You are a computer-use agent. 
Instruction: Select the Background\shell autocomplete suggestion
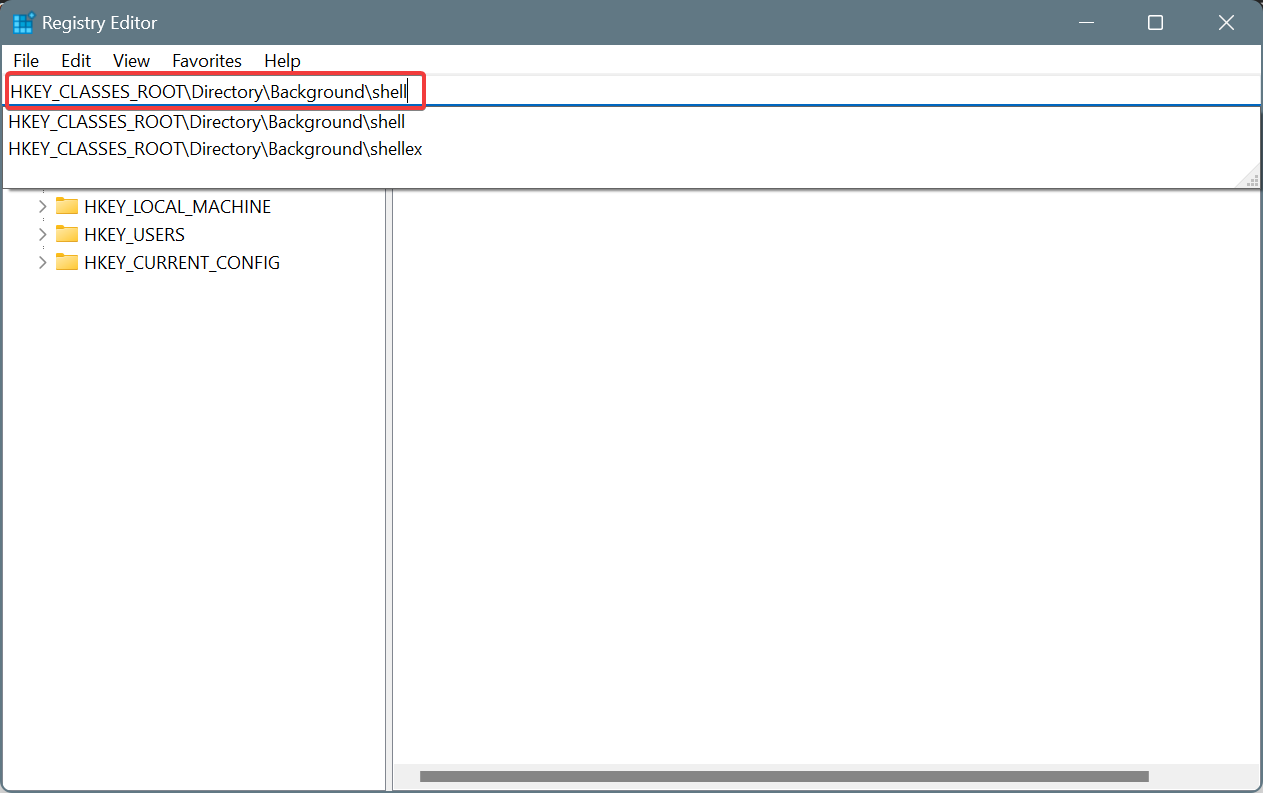tap(631, 122)
